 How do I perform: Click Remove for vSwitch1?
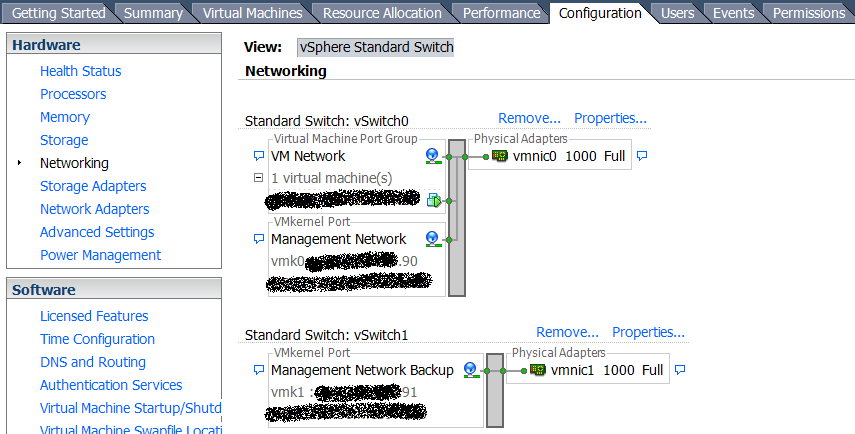tap(567, 332)
